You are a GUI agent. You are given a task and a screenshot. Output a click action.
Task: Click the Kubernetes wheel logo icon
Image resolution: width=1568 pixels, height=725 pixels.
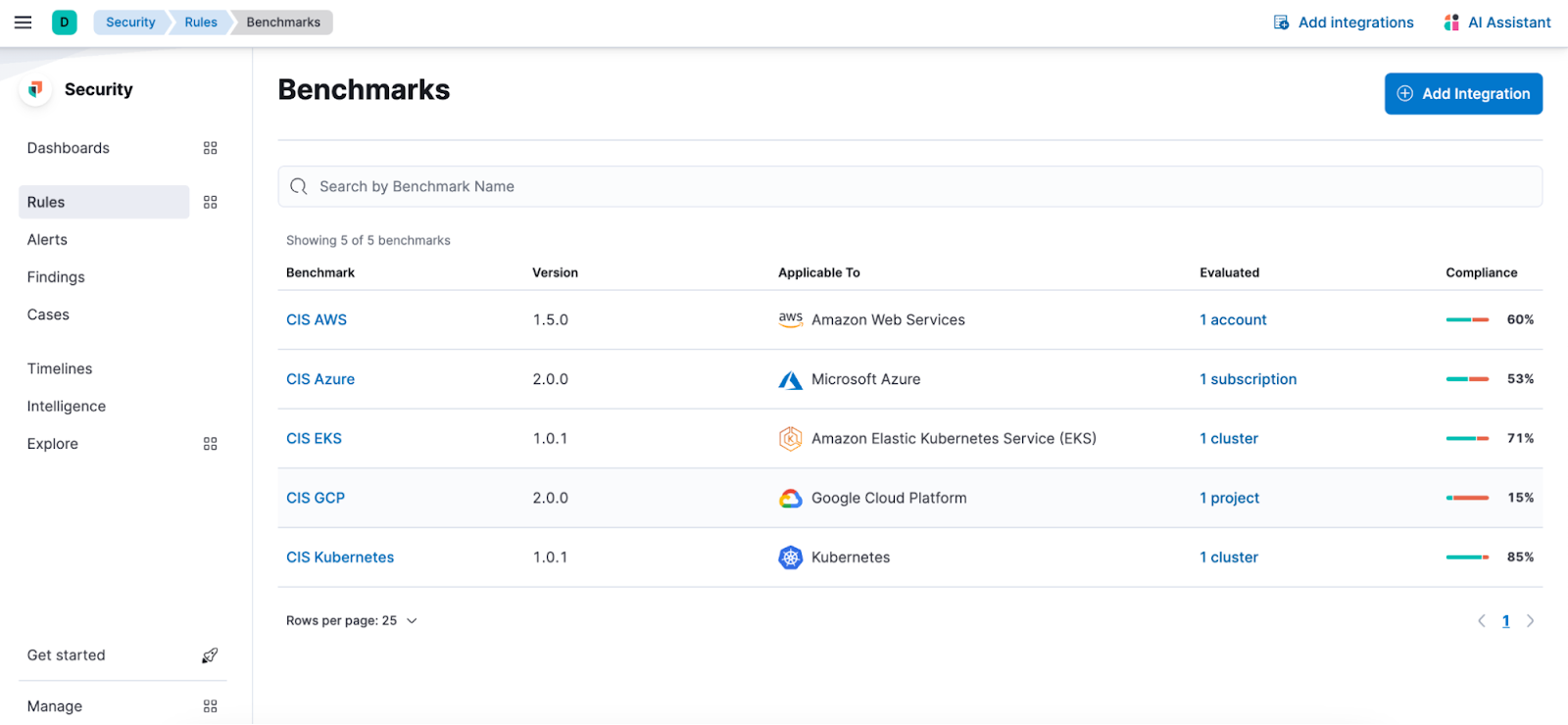(791, 557)
